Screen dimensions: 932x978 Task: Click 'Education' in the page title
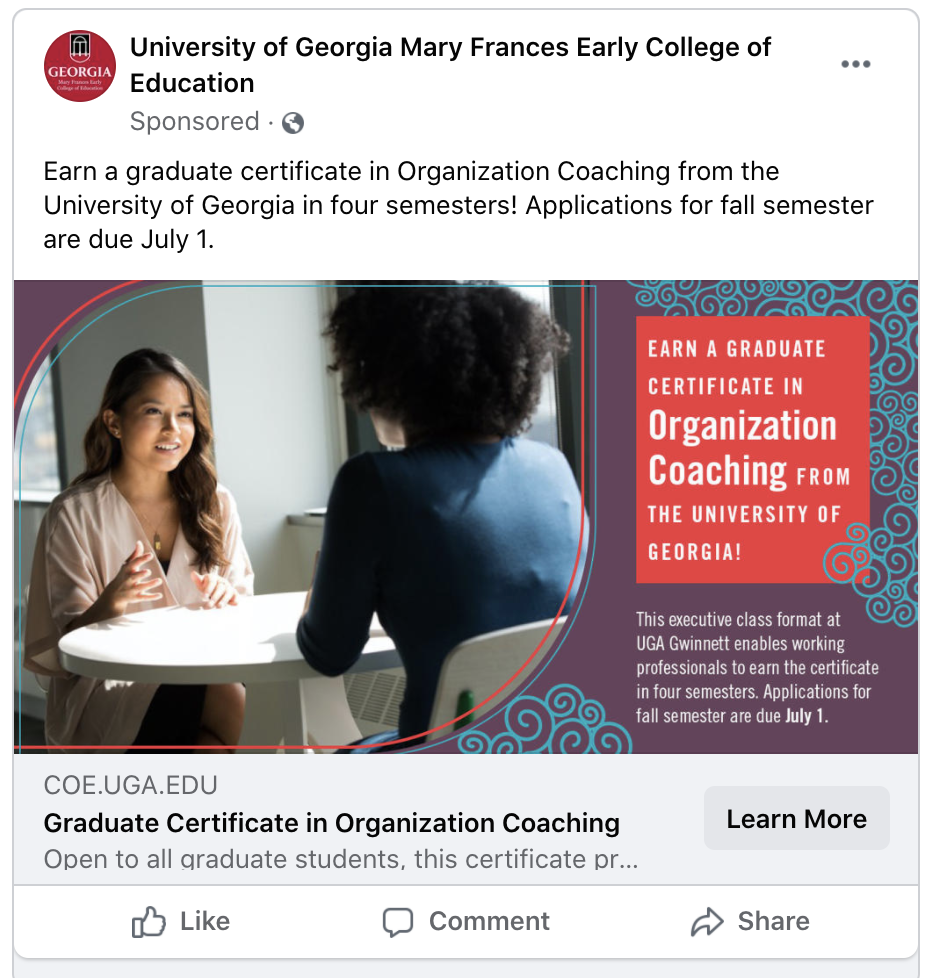[192, 83]
